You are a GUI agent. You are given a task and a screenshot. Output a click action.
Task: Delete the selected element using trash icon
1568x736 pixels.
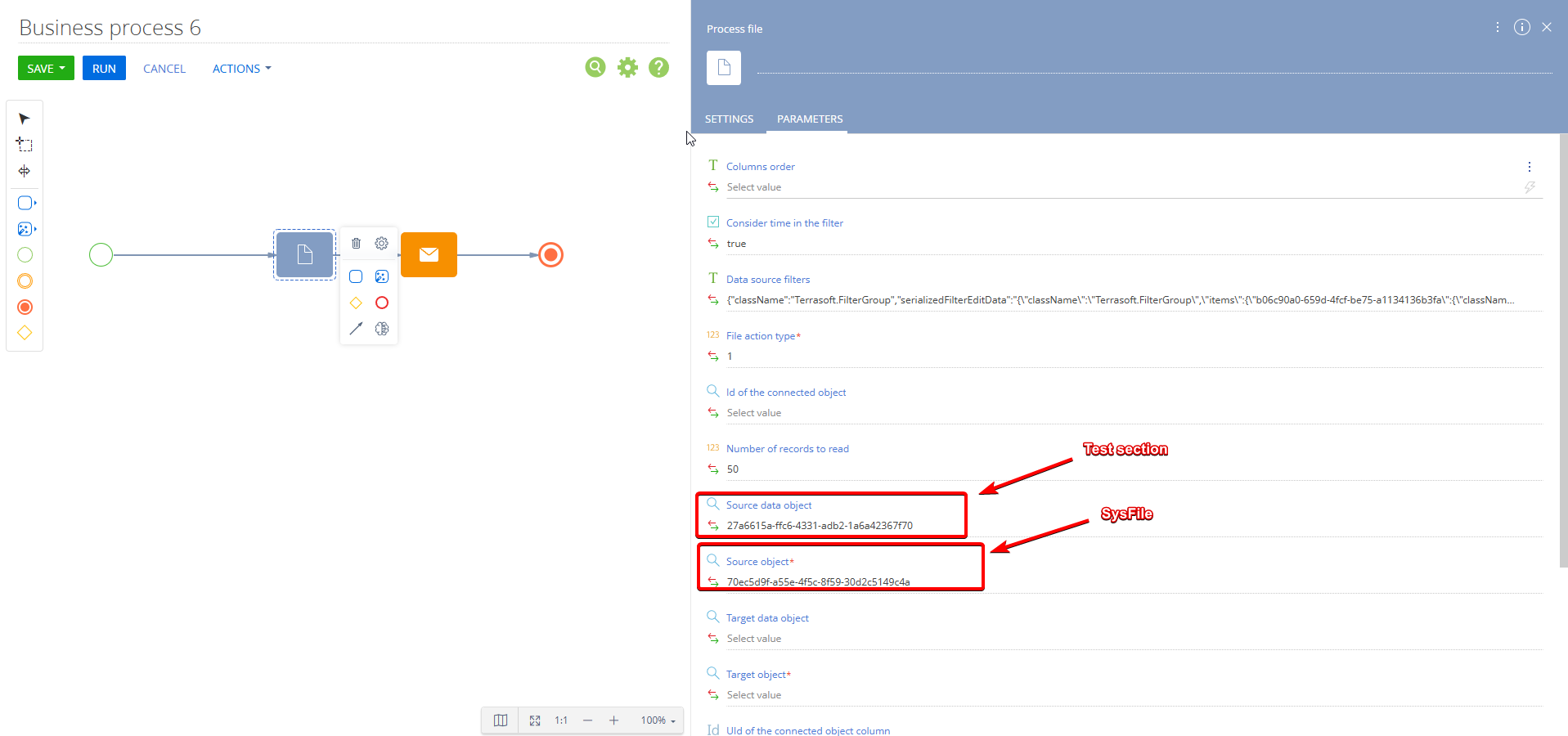[x=356, y=243]
